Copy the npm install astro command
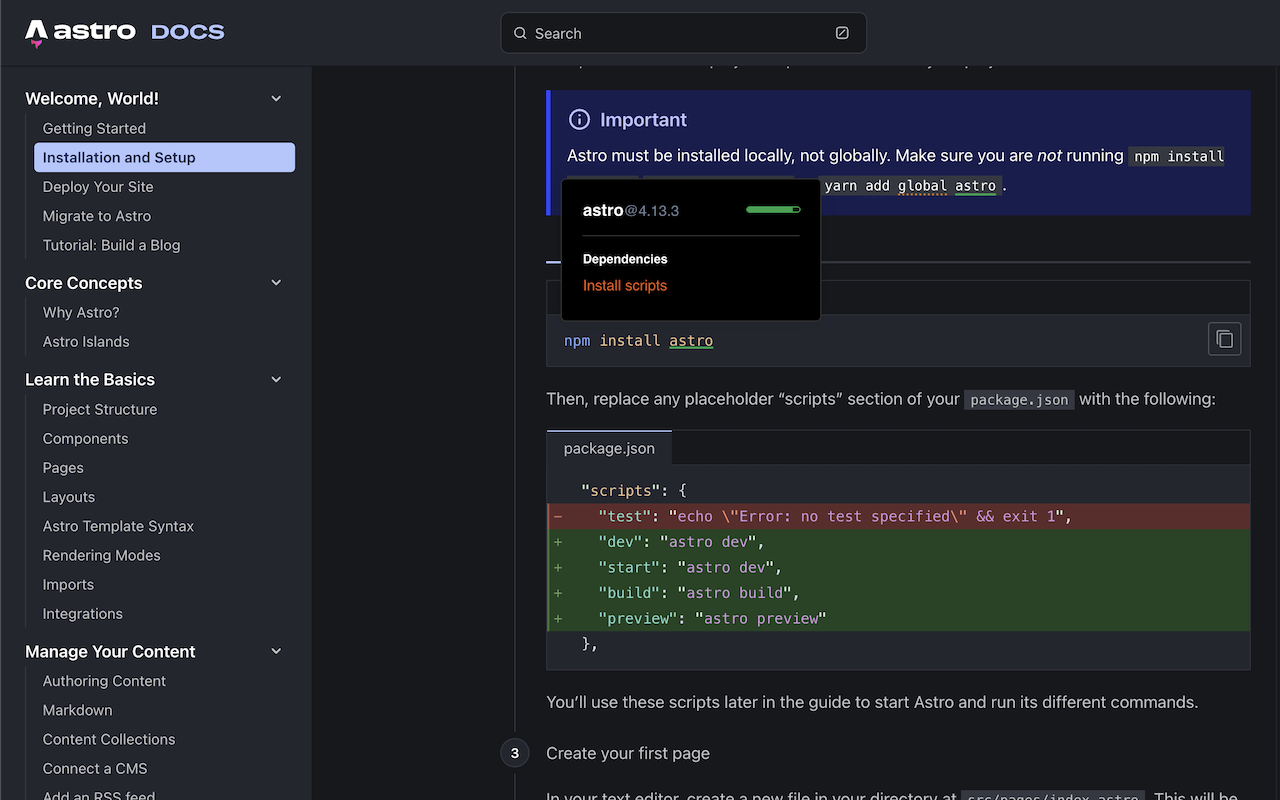Screen dimensions: 1280x800 1225,339
